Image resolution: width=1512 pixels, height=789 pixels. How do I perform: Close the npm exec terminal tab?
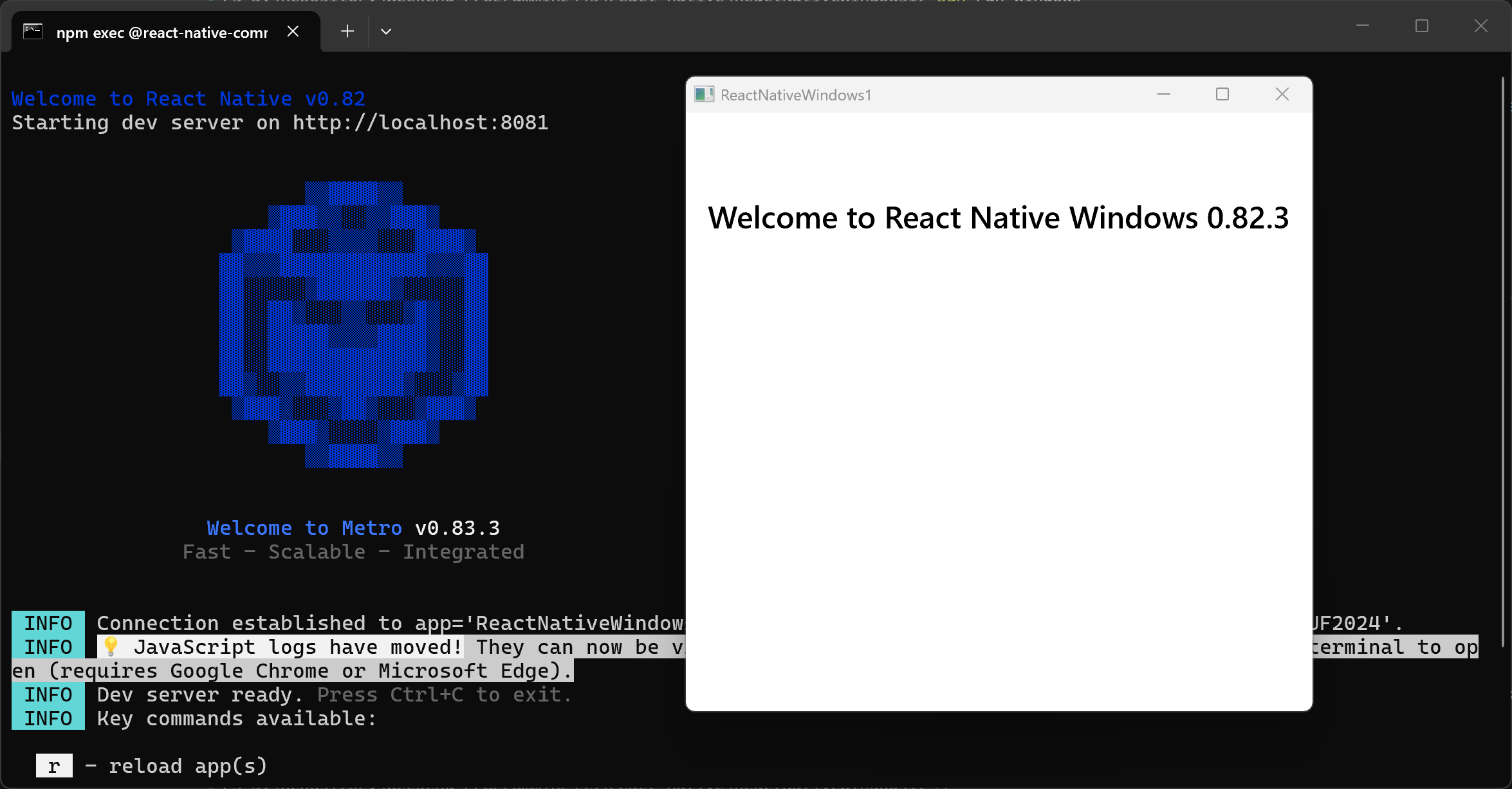(293, 31)
